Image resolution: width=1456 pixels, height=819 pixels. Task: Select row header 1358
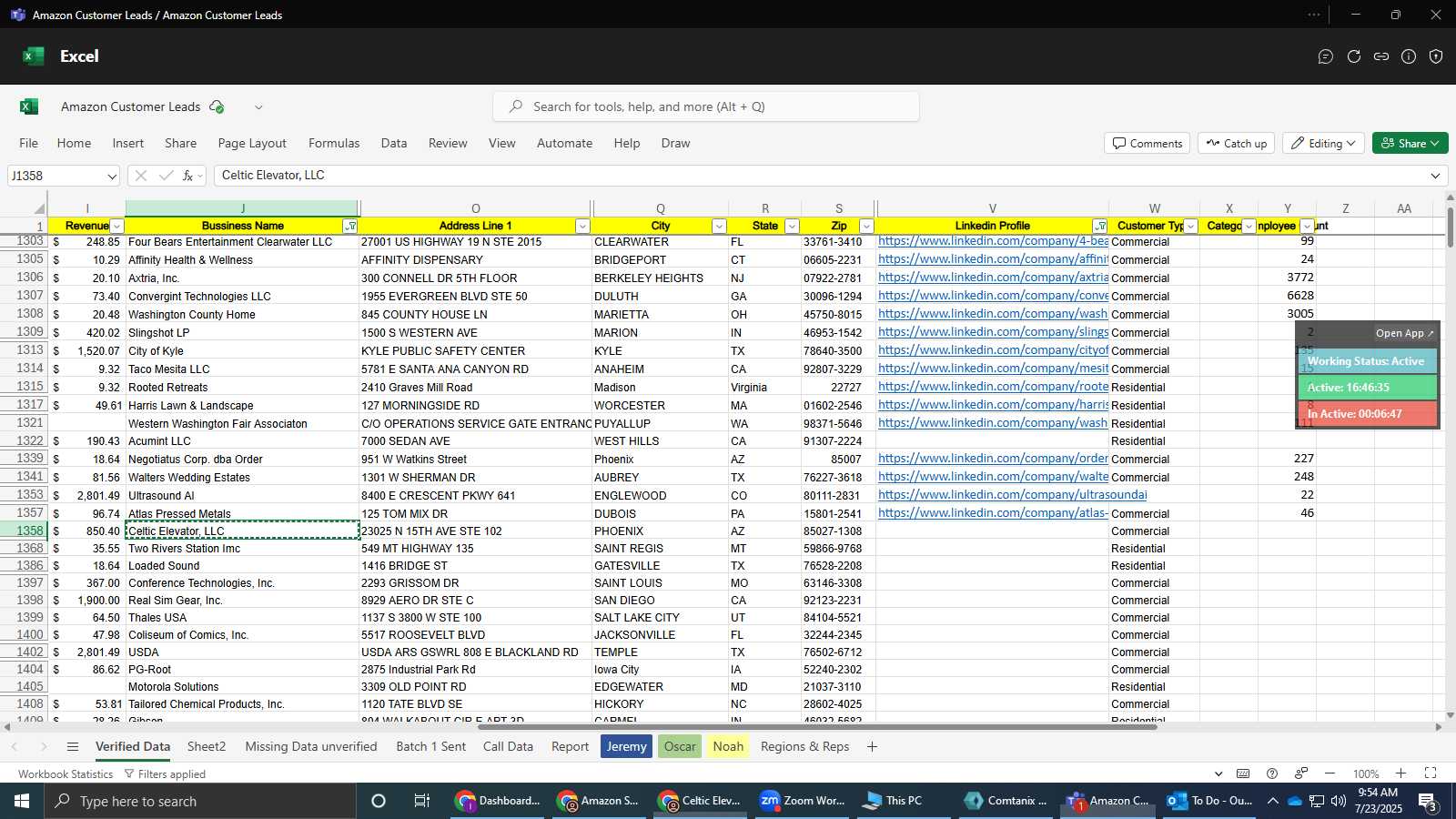(24, 531)
